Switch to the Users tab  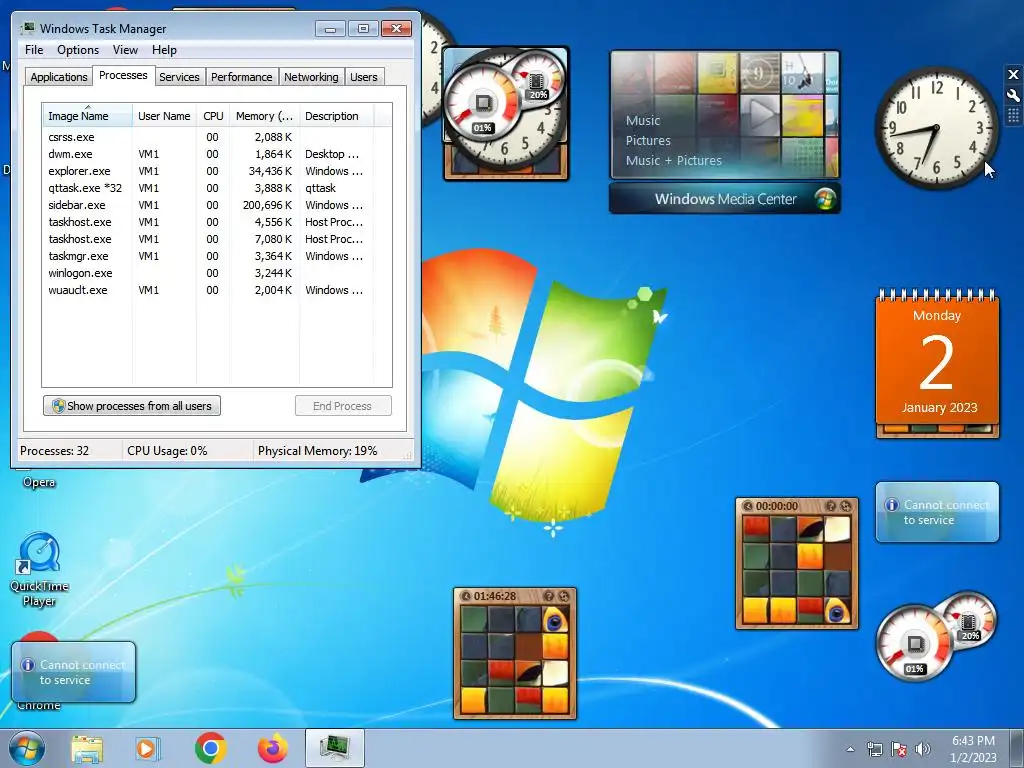[363, 77]
